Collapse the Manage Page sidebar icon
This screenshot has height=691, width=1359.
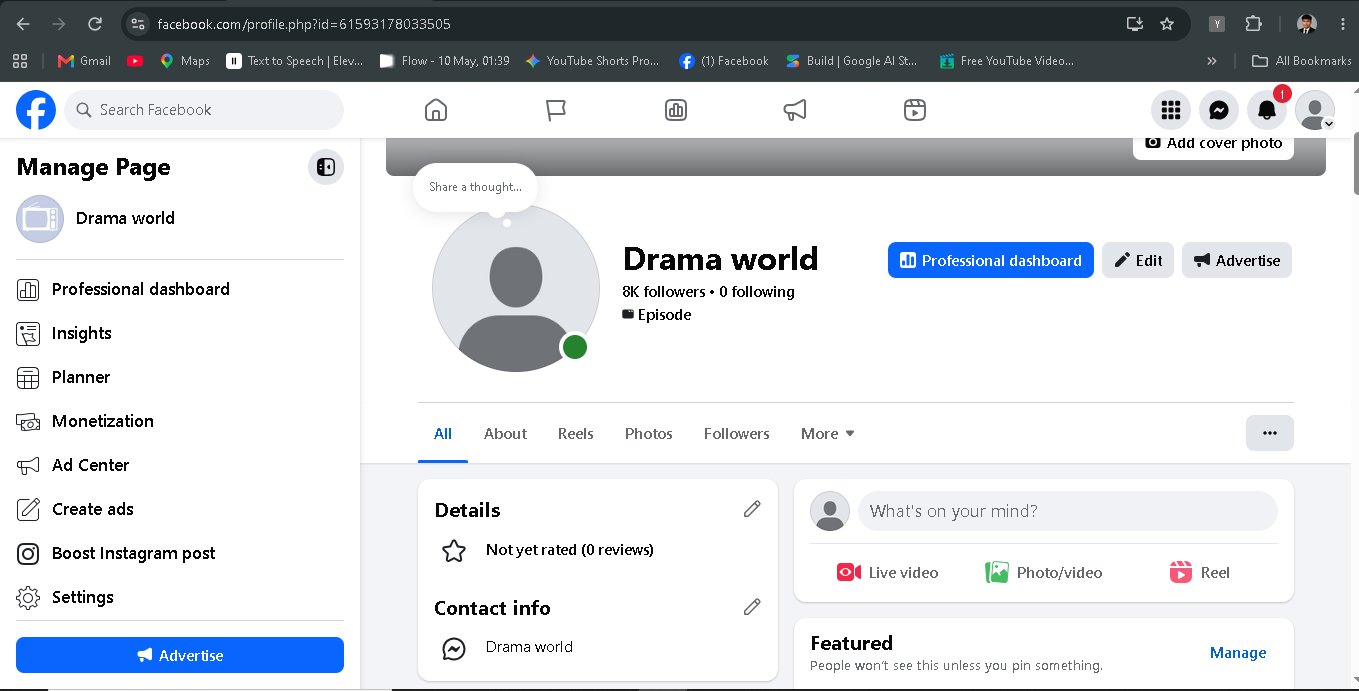point(326,167)
